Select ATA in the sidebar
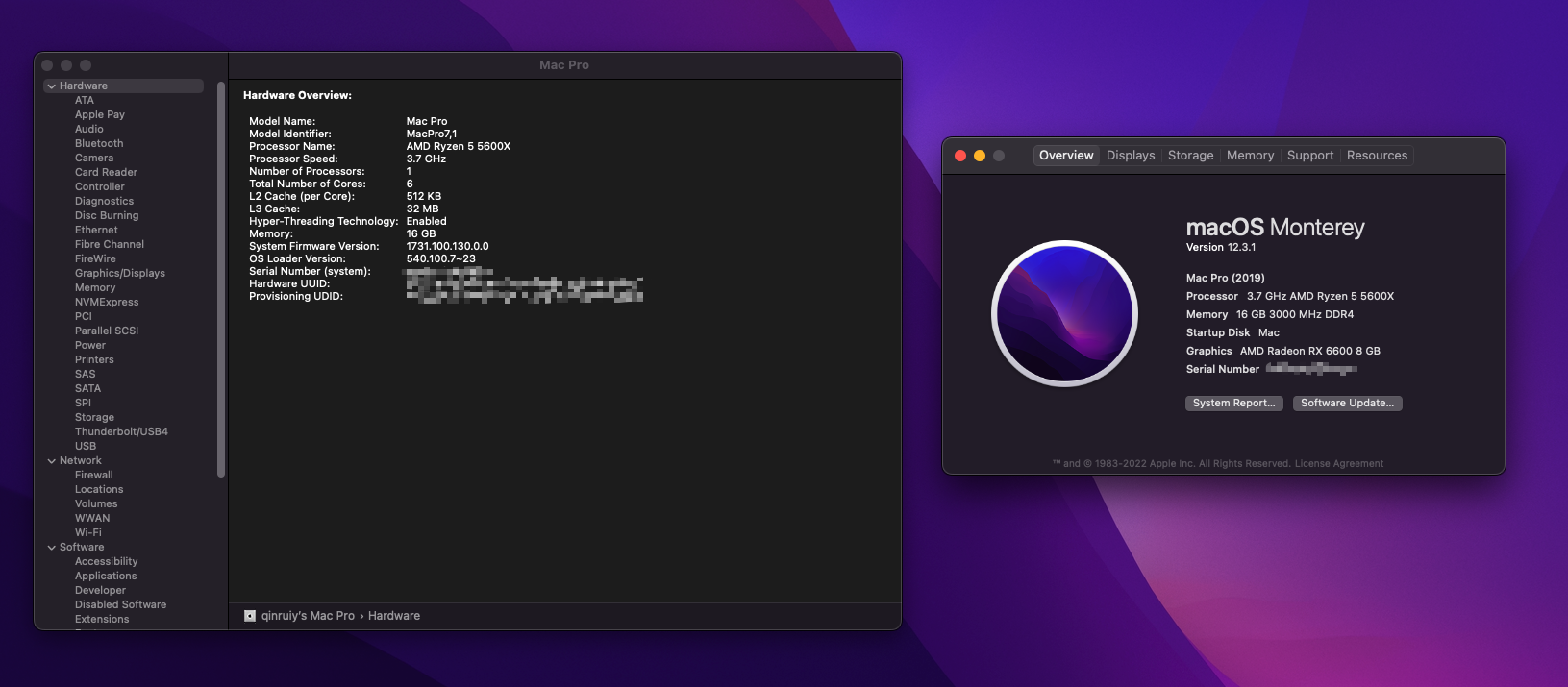This screenshot has height=687, width=1568. (85, 101)
